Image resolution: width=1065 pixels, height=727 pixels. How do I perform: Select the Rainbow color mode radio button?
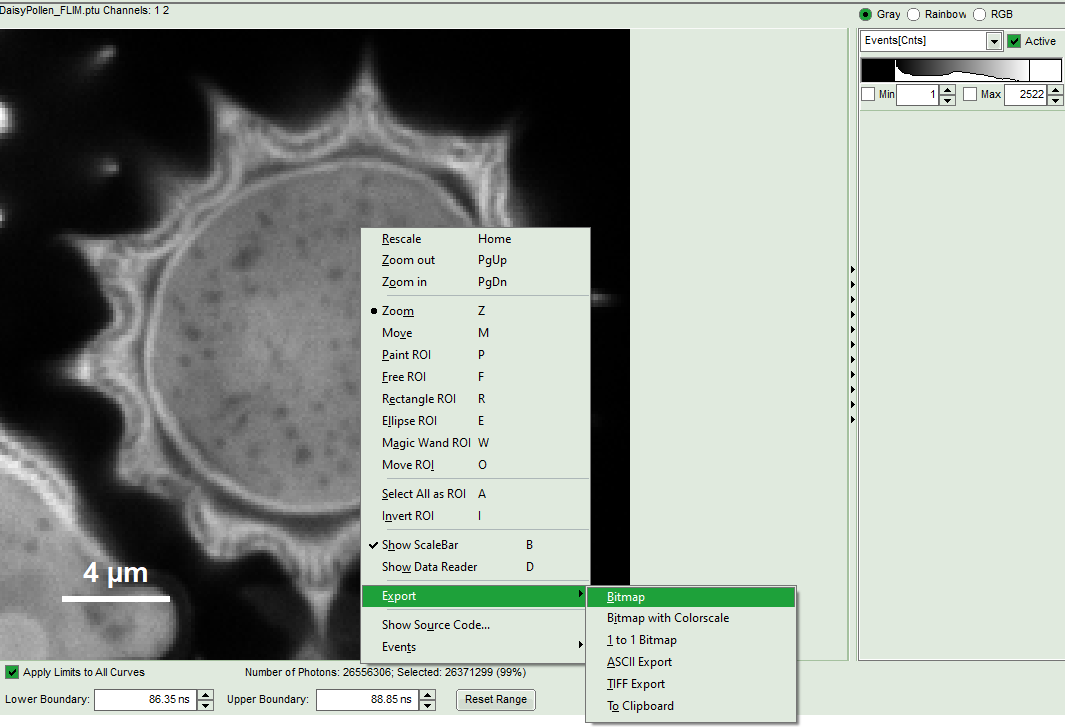pyautogui.click(x=913, y=14)
